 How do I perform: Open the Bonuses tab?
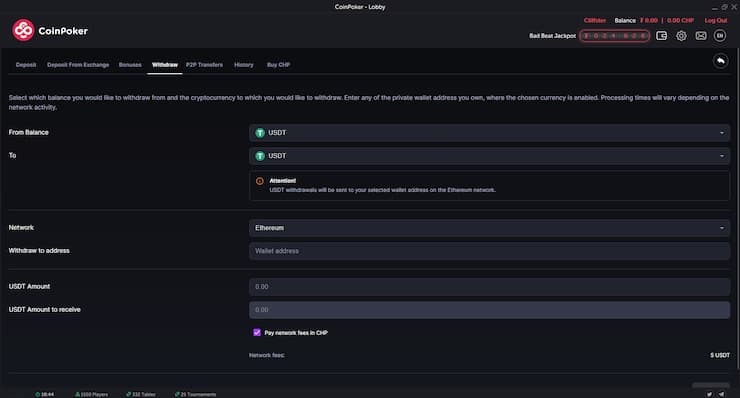pyautogui.click(x=130, y=65)
